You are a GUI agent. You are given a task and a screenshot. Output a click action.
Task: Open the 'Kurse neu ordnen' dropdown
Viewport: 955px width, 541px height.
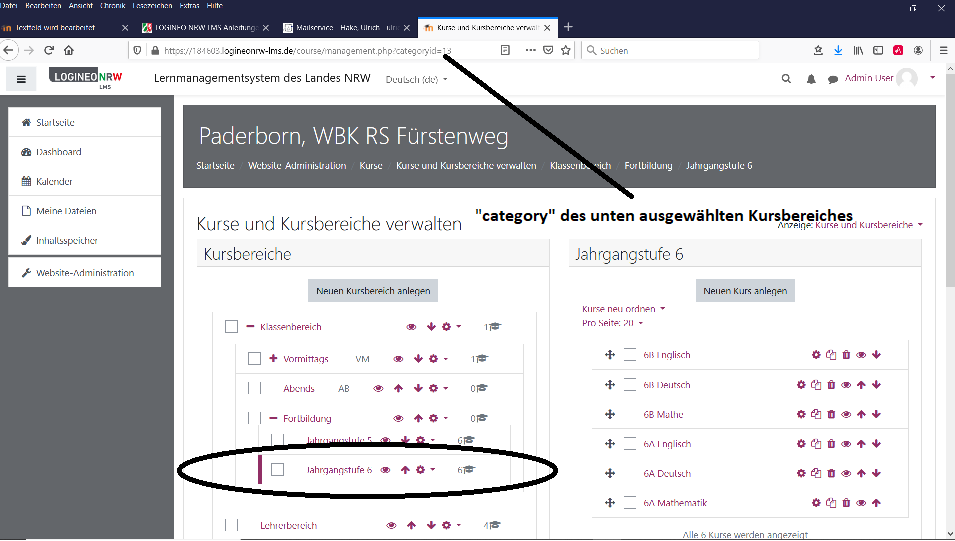[x=624, y=309]
